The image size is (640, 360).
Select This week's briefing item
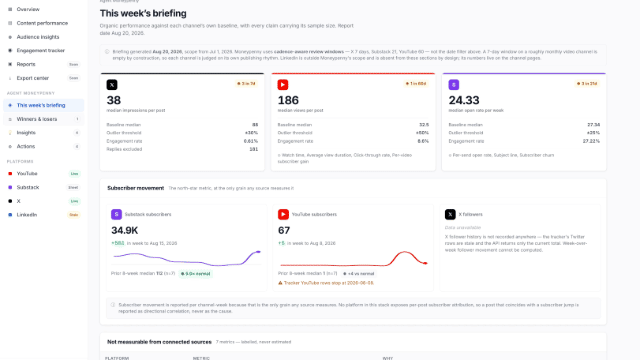coord(43,105)
